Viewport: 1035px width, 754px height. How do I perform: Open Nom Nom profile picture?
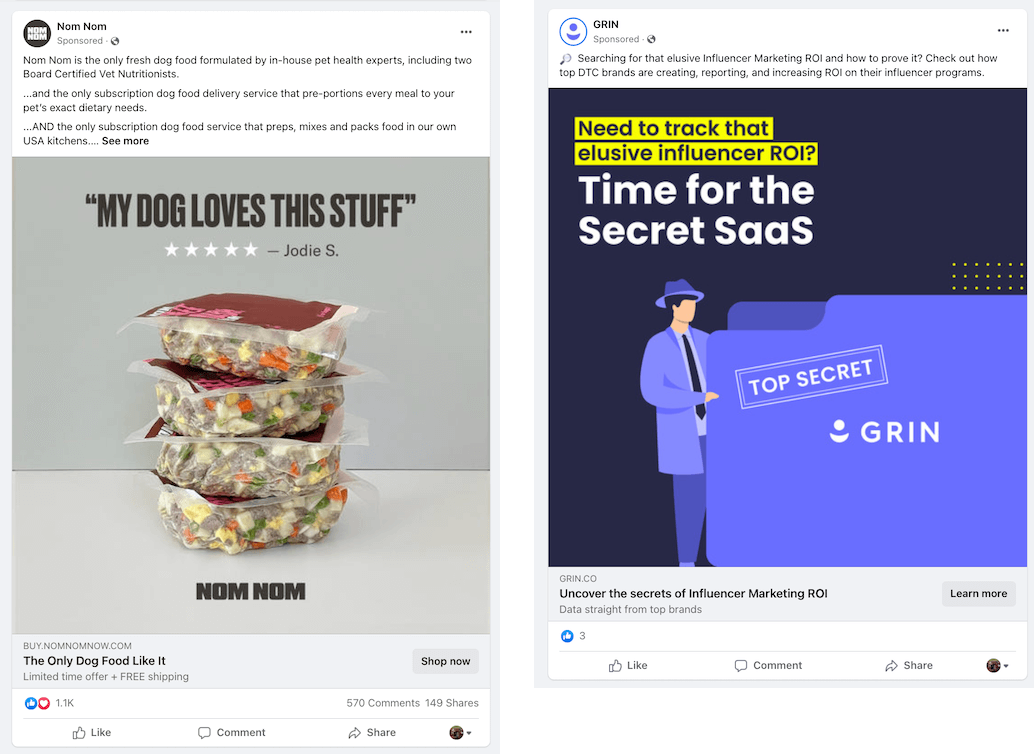point(37,33)
